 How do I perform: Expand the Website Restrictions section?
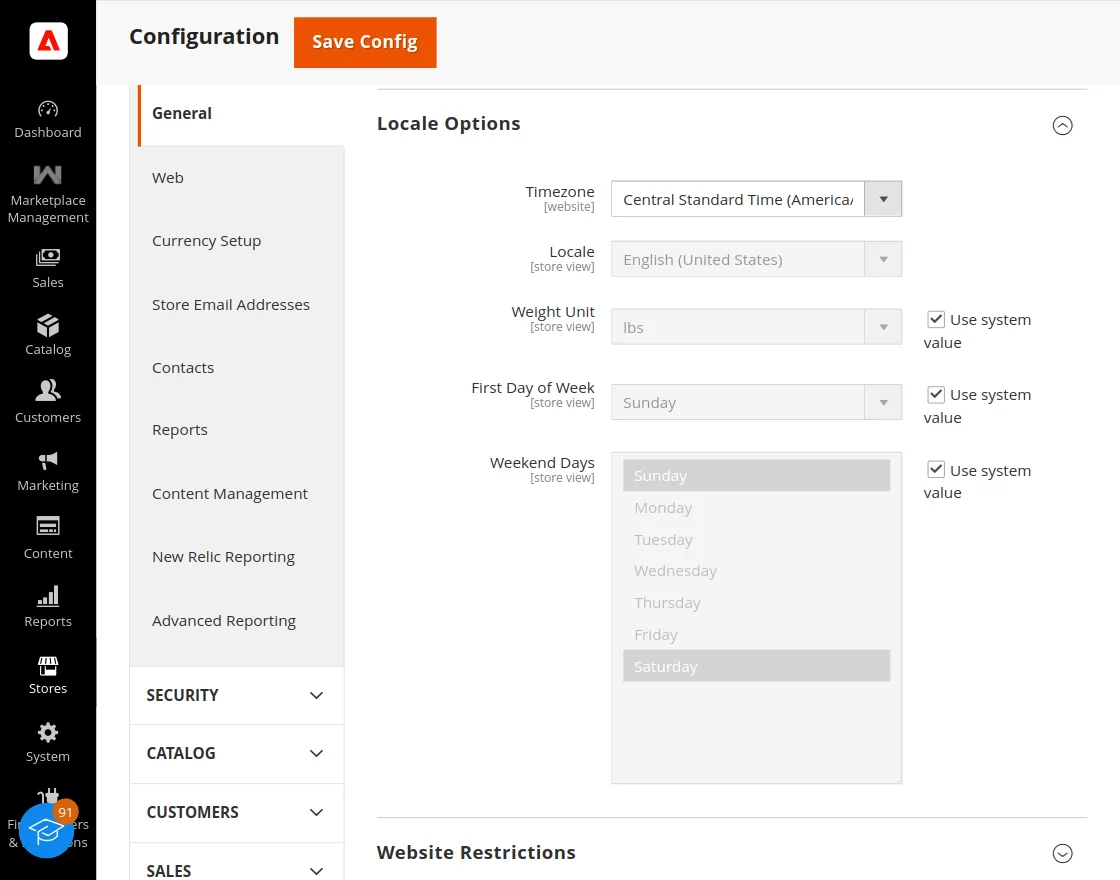pyautogui.click(x=1062, y=853)
